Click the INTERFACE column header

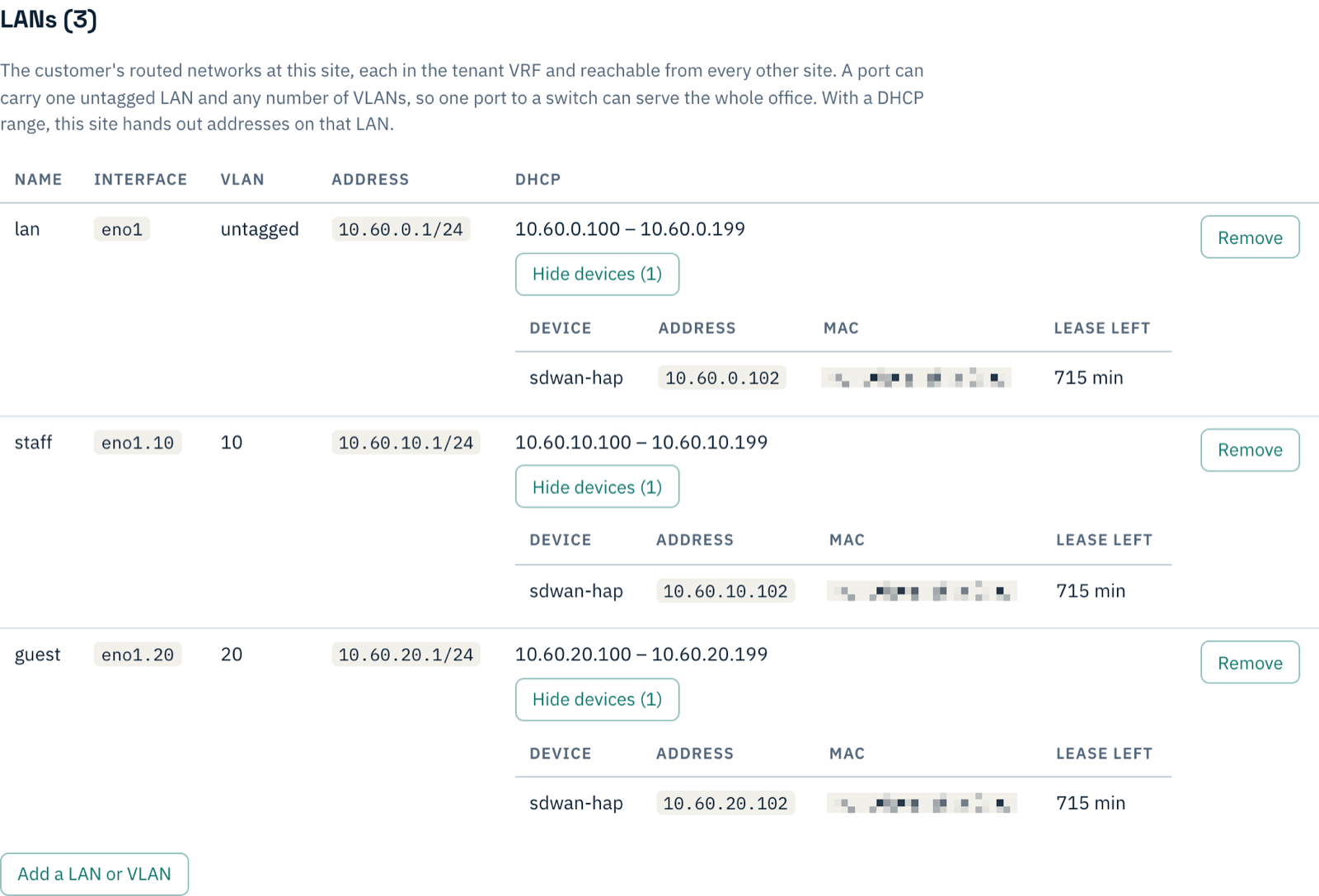click(141, 180)
